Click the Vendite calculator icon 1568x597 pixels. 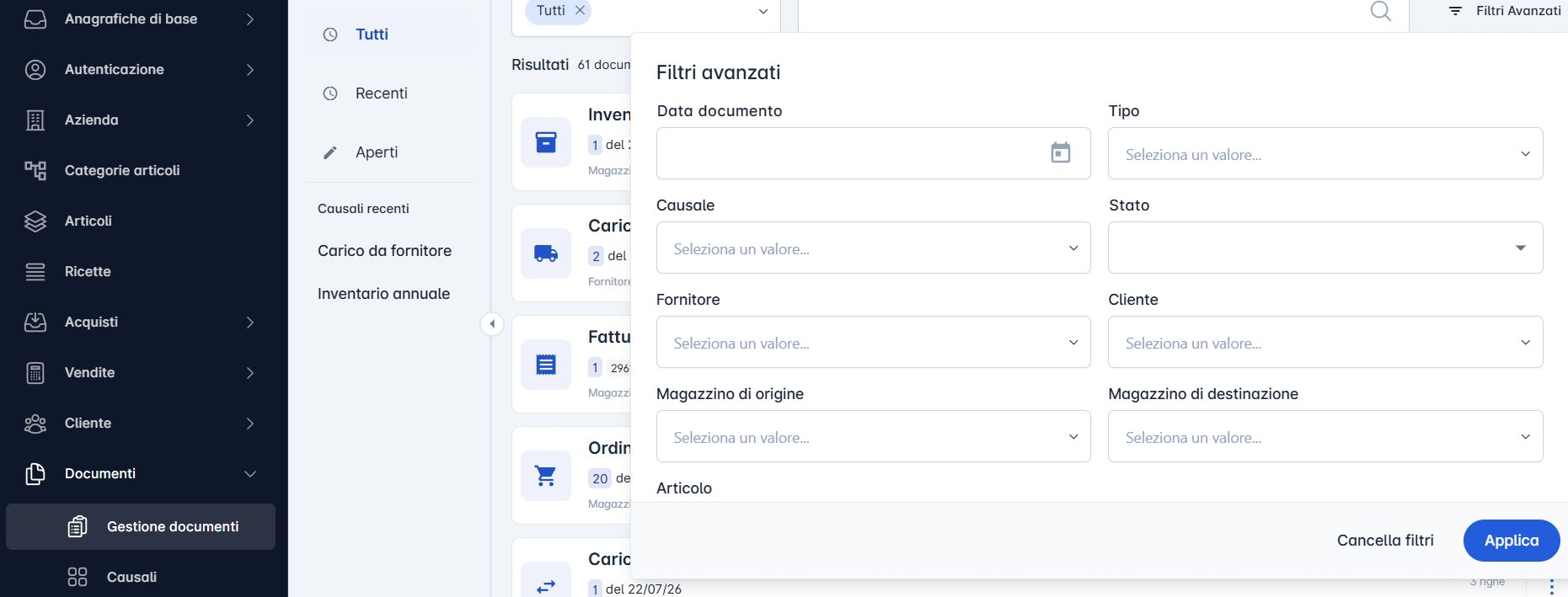tap(35, 372)
